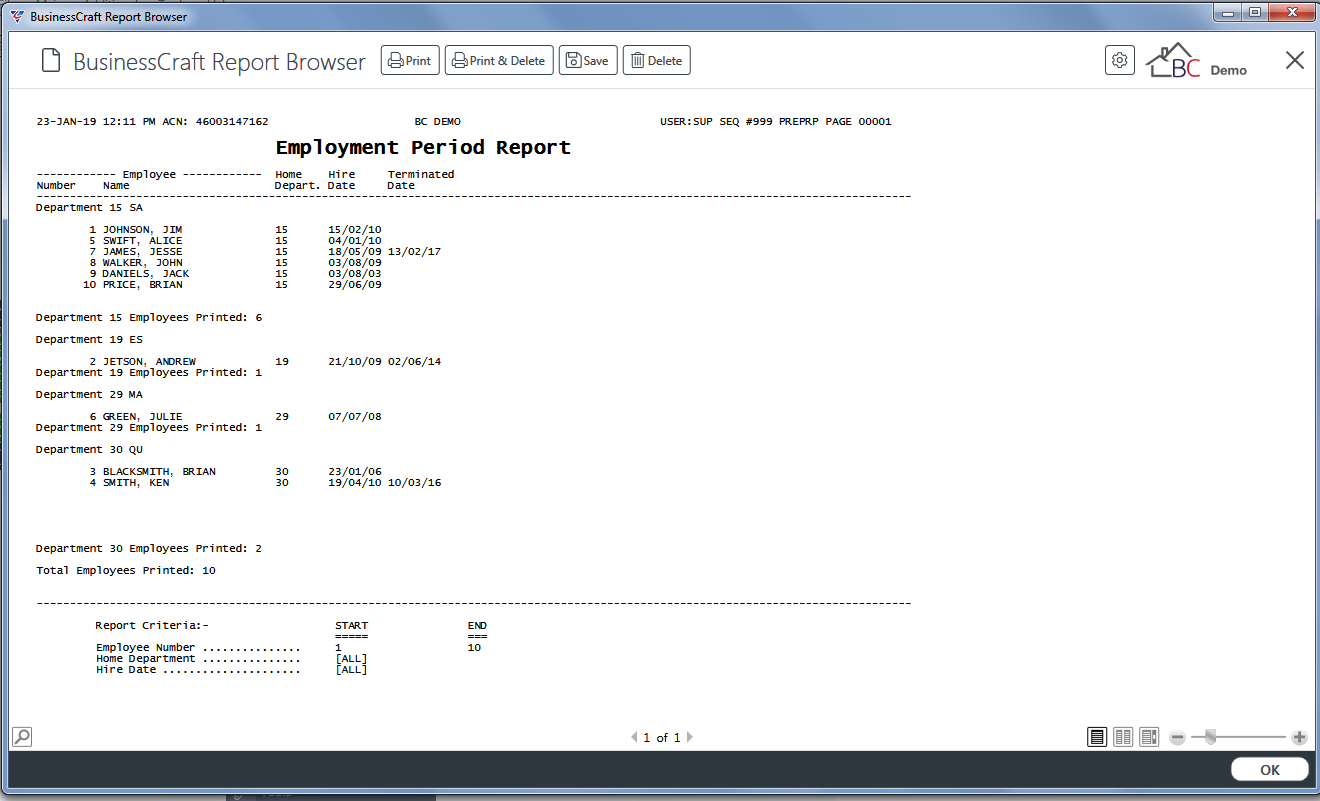Click the Print button
Viewport: 1320px width, 801px height.
(x=410, y=61)
